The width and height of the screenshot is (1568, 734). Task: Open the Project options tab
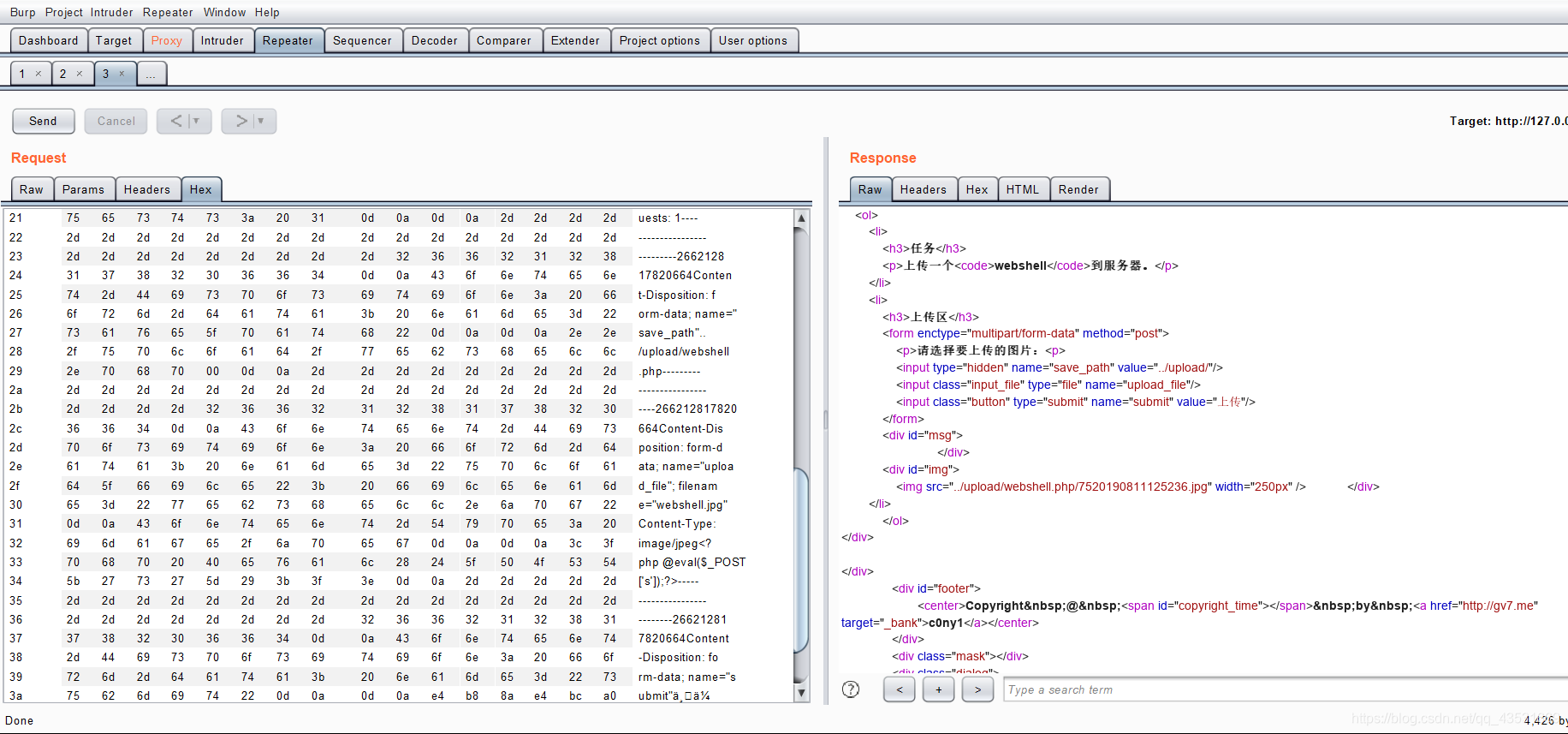[x=660, y=40]
